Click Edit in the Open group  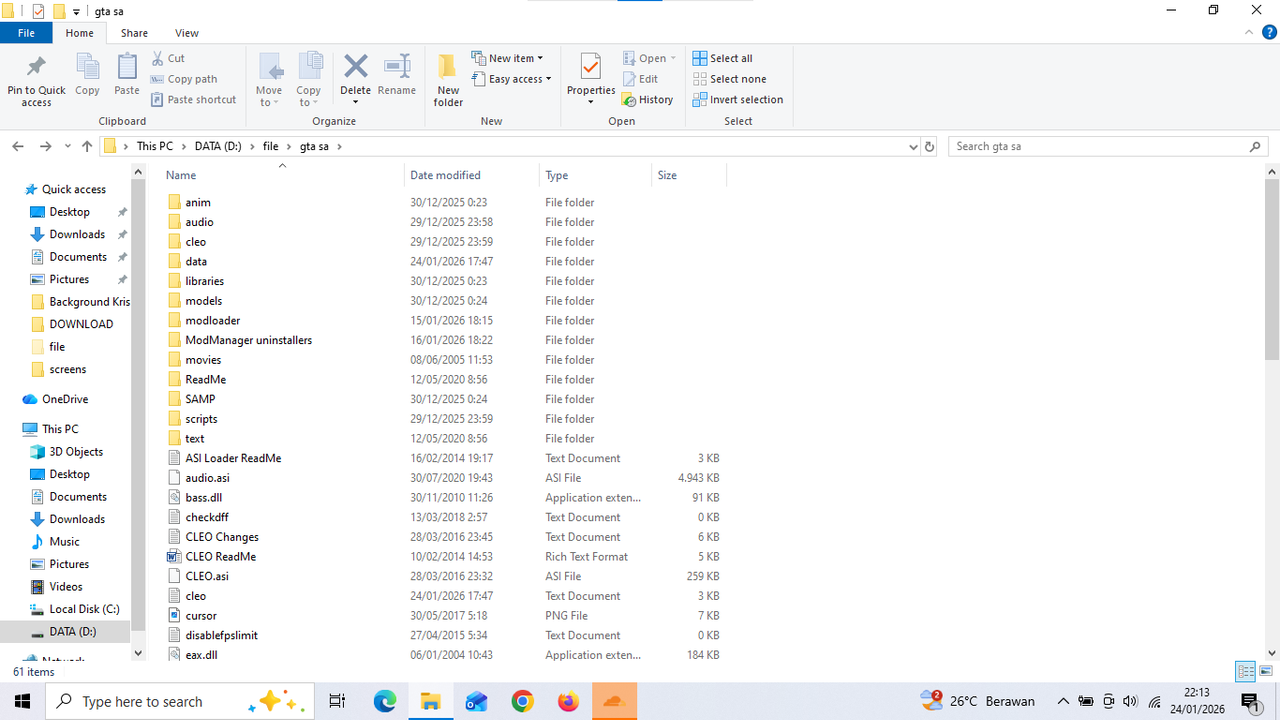click(640, 79)
